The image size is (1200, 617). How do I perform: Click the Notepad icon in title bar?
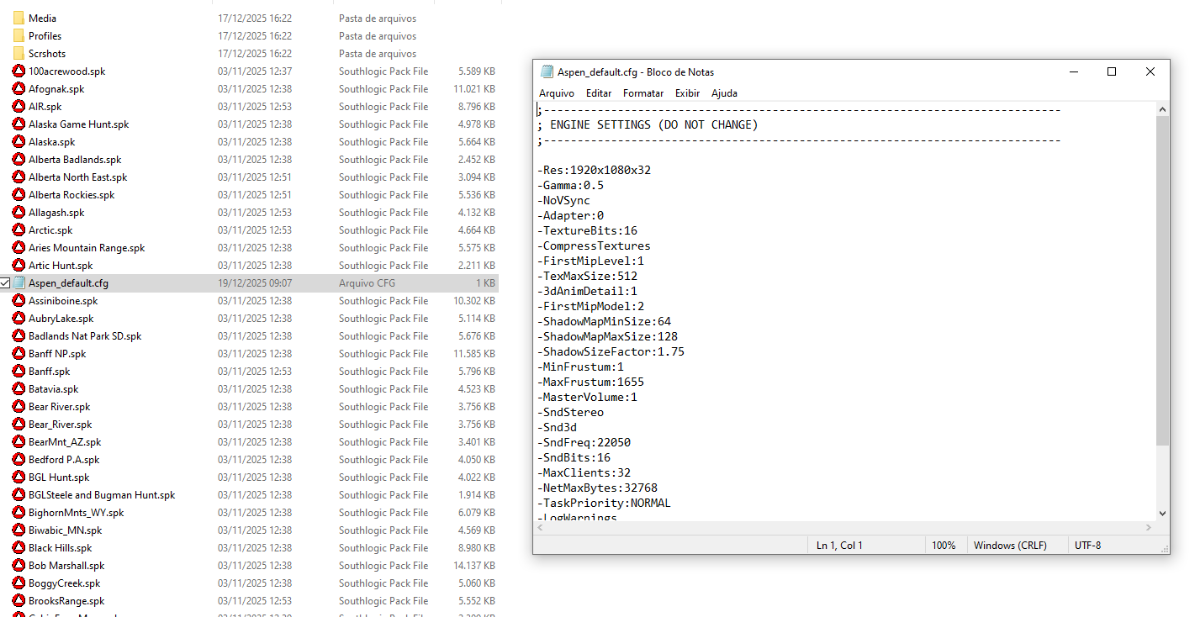coord(547,72)
